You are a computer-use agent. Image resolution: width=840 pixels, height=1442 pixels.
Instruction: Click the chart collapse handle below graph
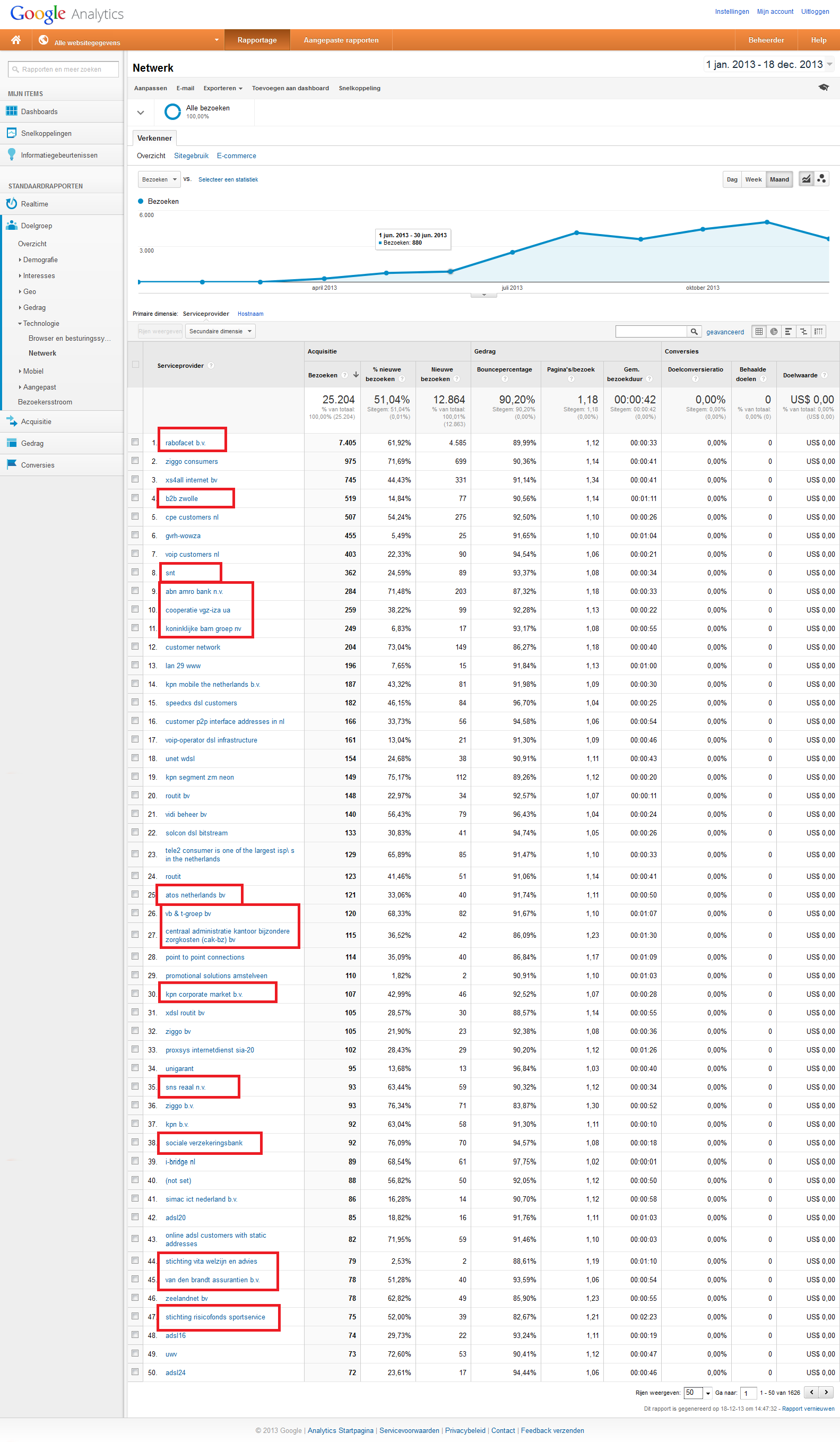click(x=483, y=295)
